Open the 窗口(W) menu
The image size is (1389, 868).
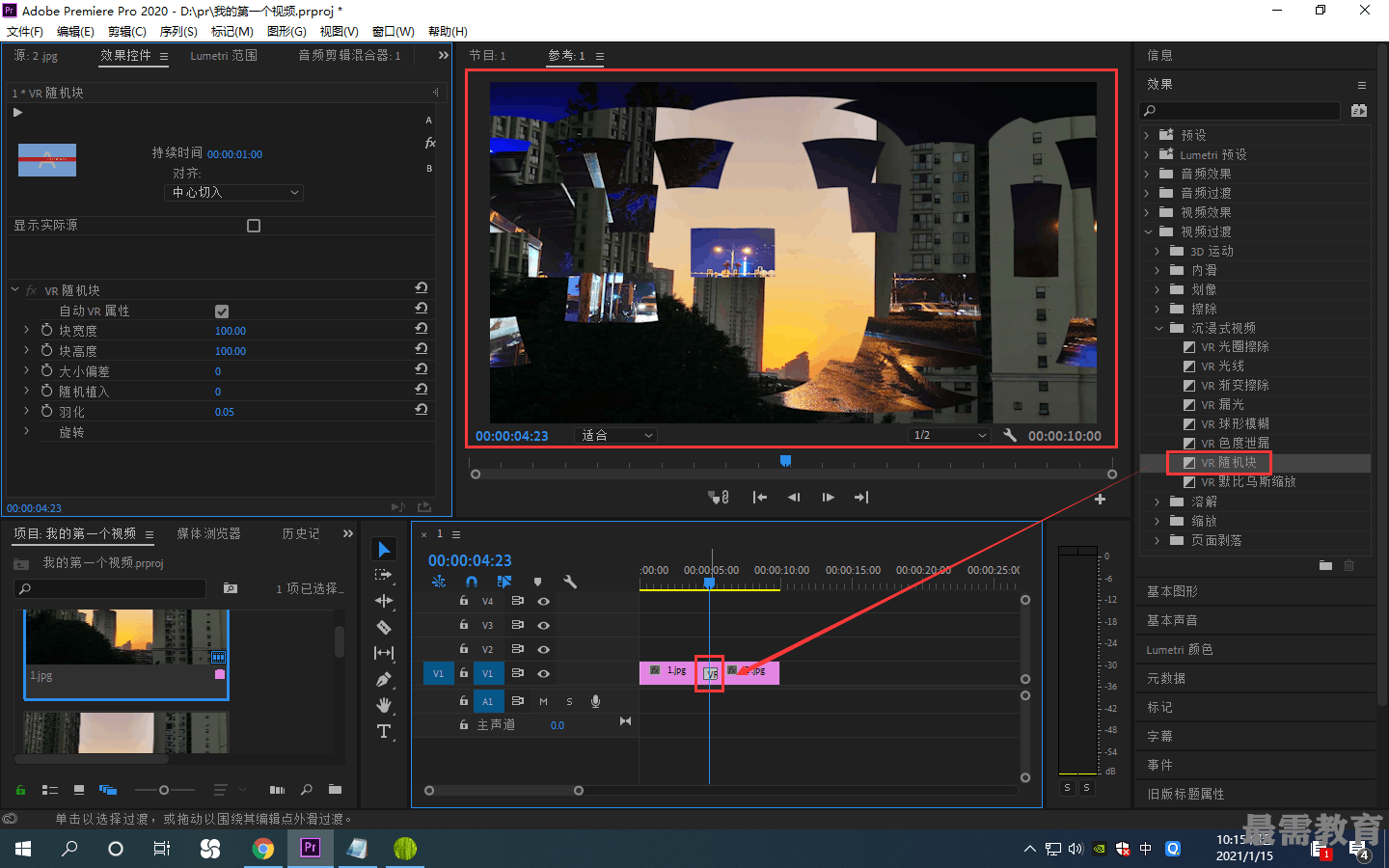click(x=394, y=32)
